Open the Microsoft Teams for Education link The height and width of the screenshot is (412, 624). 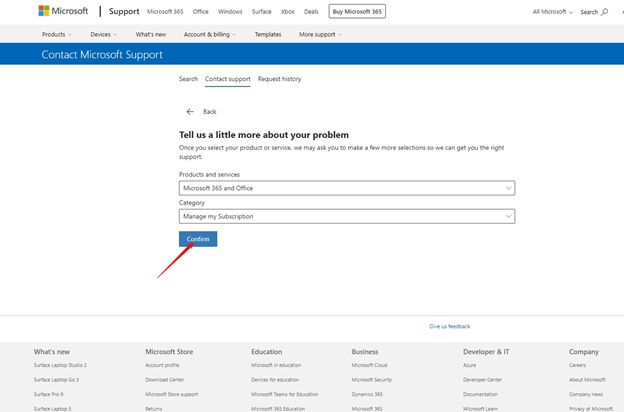(285, 394)
